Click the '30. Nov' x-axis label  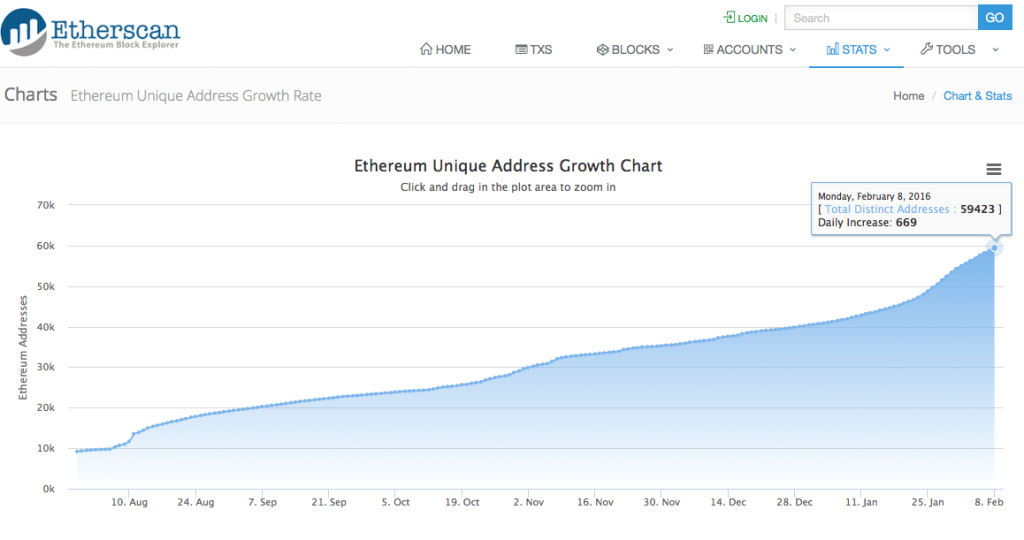tap(662, 502)
